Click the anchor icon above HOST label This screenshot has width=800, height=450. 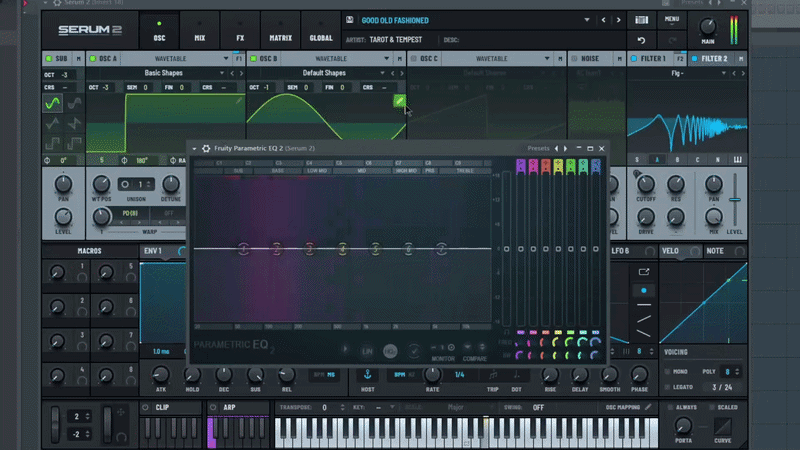tap(367, 374)
